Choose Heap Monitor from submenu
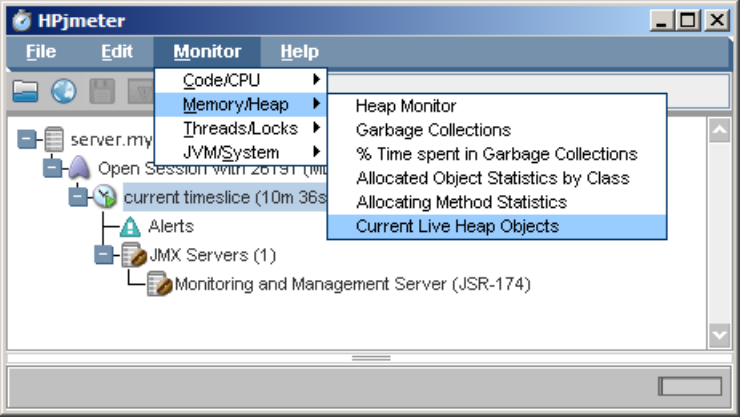The height and width of the screenshot is (417, 740). pyautogui.click(x=497, y=106)
